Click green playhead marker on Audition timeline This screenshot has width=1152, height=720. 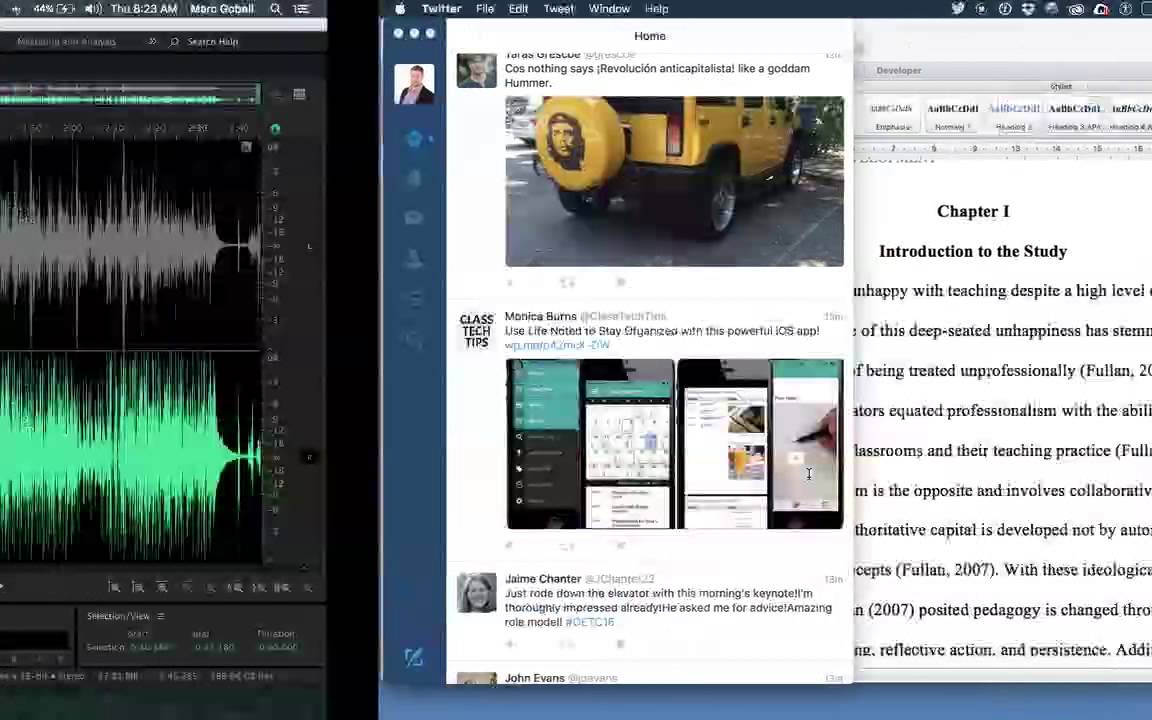pos(275,129)
